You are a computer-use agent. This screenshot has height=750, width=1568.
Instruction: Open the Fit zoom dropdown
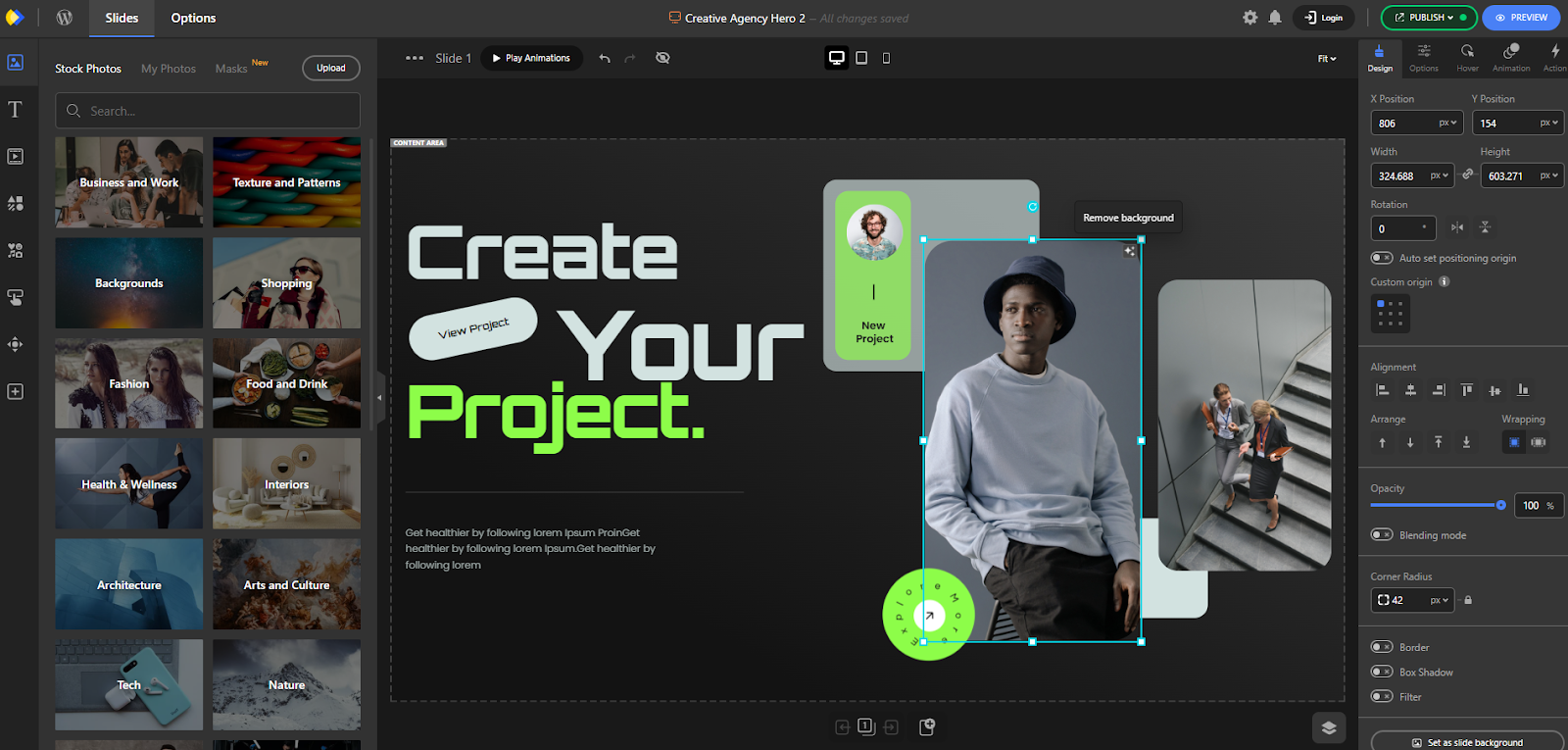[x=1327, y=59]
